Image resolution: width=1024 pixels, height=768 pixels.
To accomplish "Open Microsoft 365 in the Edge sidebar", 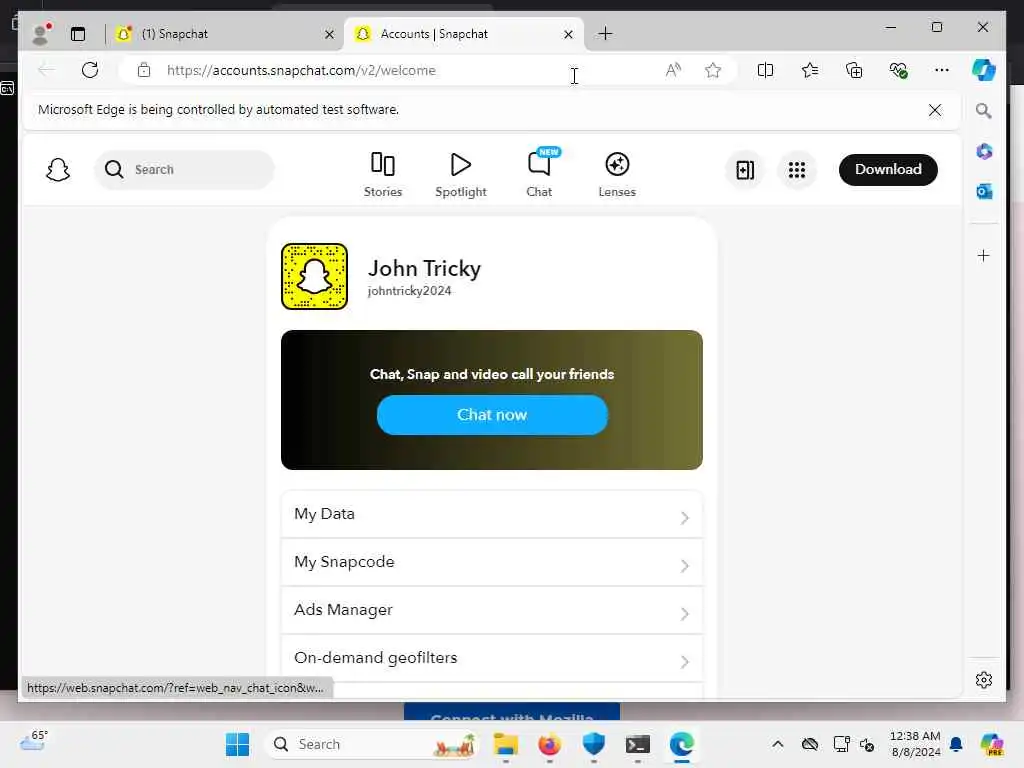I will coord(984,152).
